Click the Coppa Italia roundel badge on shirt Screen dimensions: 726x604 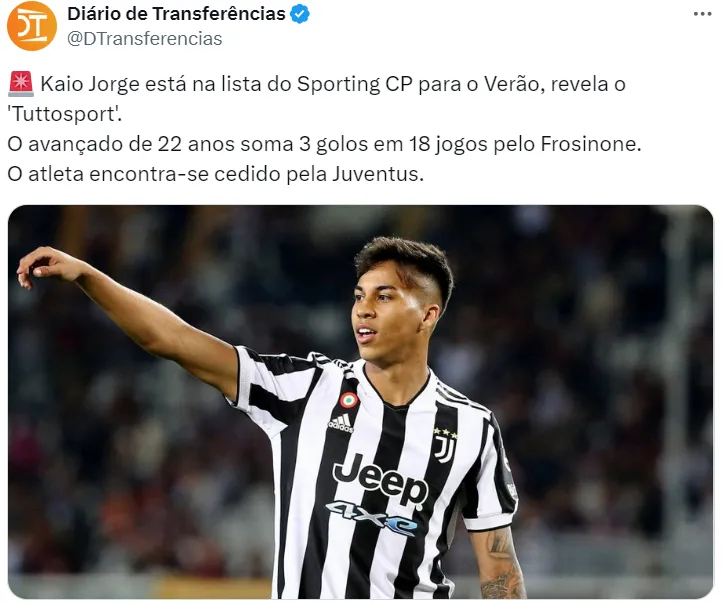(349, 400)
